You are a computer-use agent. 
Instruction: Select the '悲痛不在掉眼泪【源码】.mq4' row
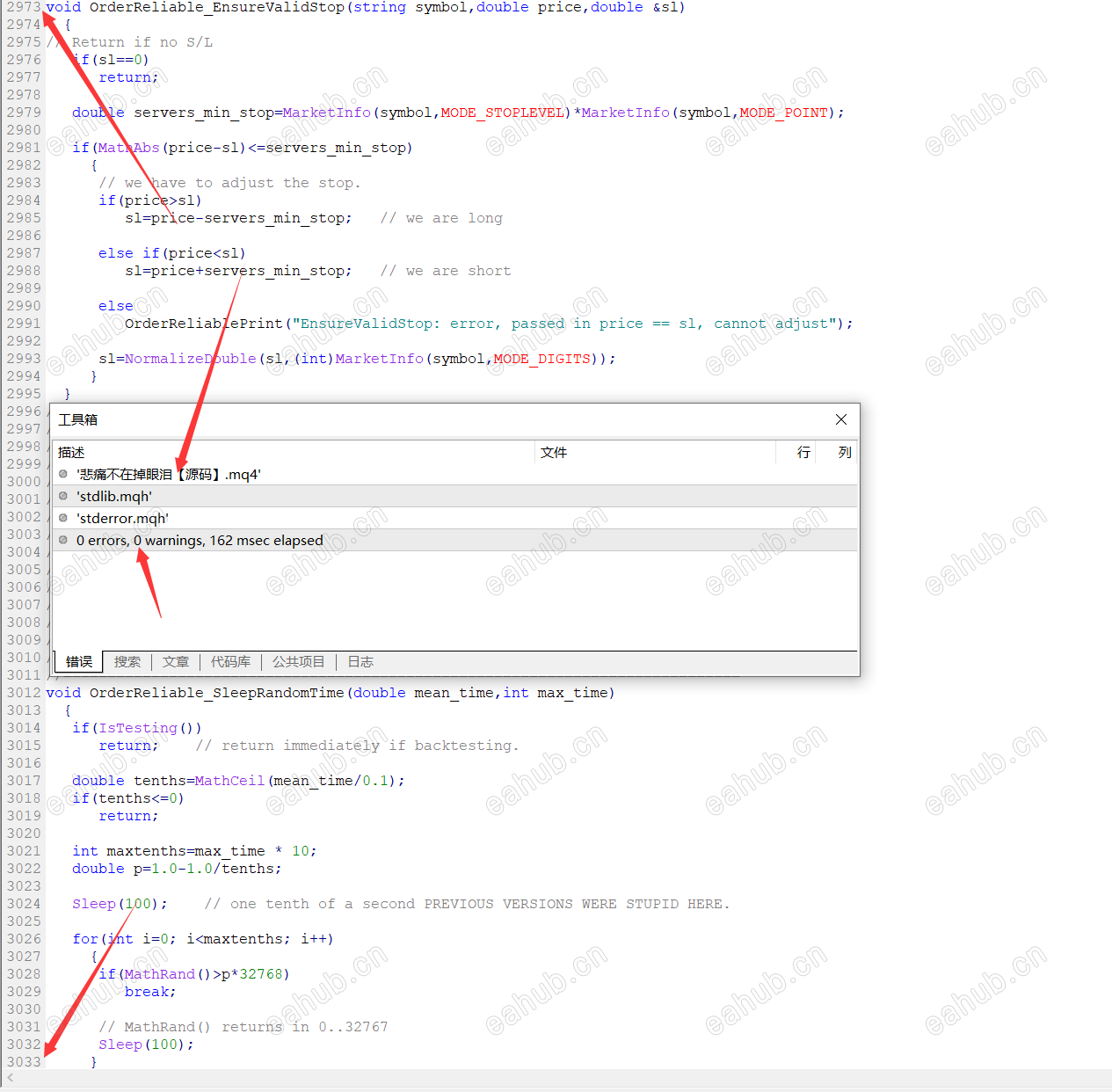click(x=455, y=474)
